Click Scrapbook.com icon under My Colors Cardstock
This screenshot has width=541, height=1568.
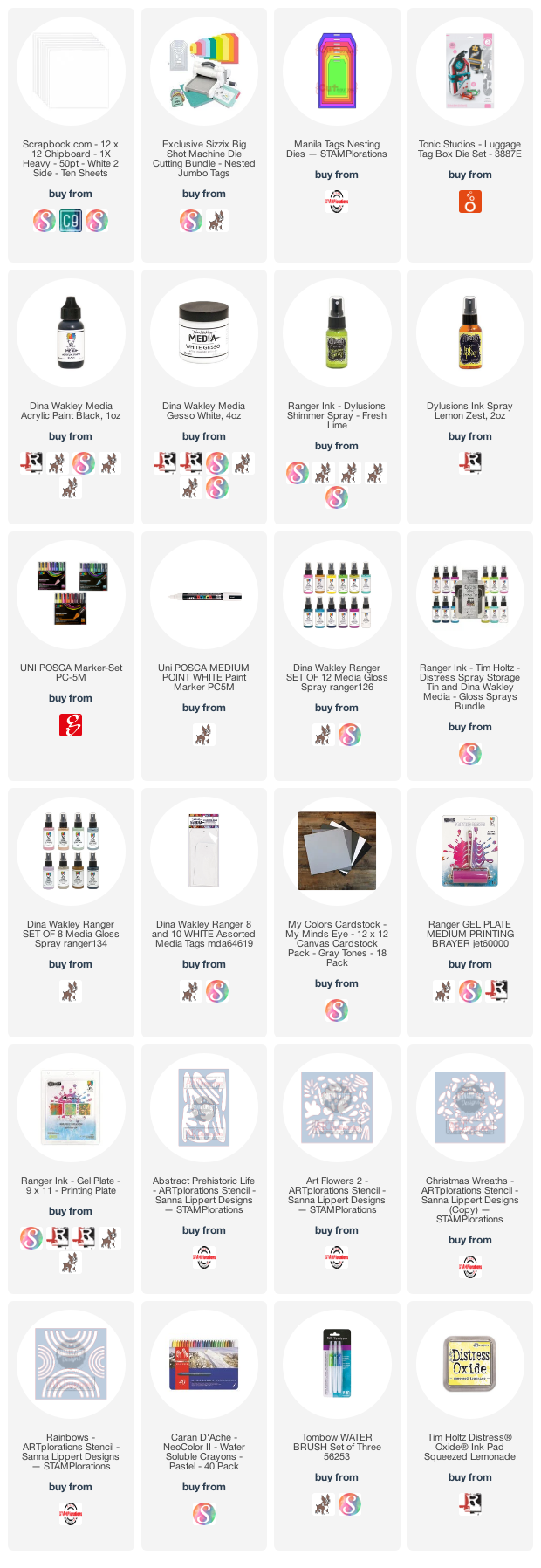pyautogui.click(x=337, y=1010)
